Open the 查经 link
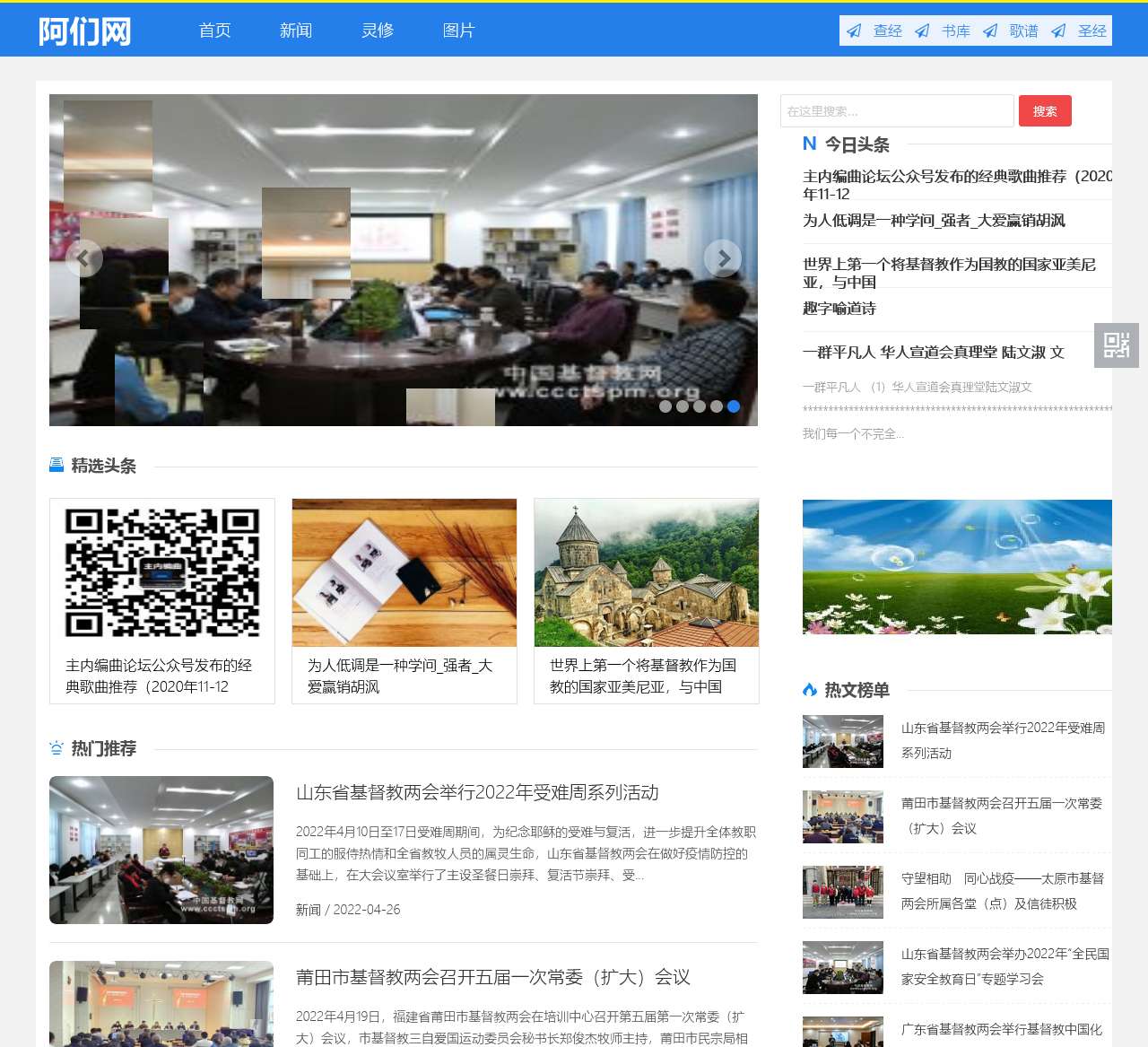 point(888,31)
